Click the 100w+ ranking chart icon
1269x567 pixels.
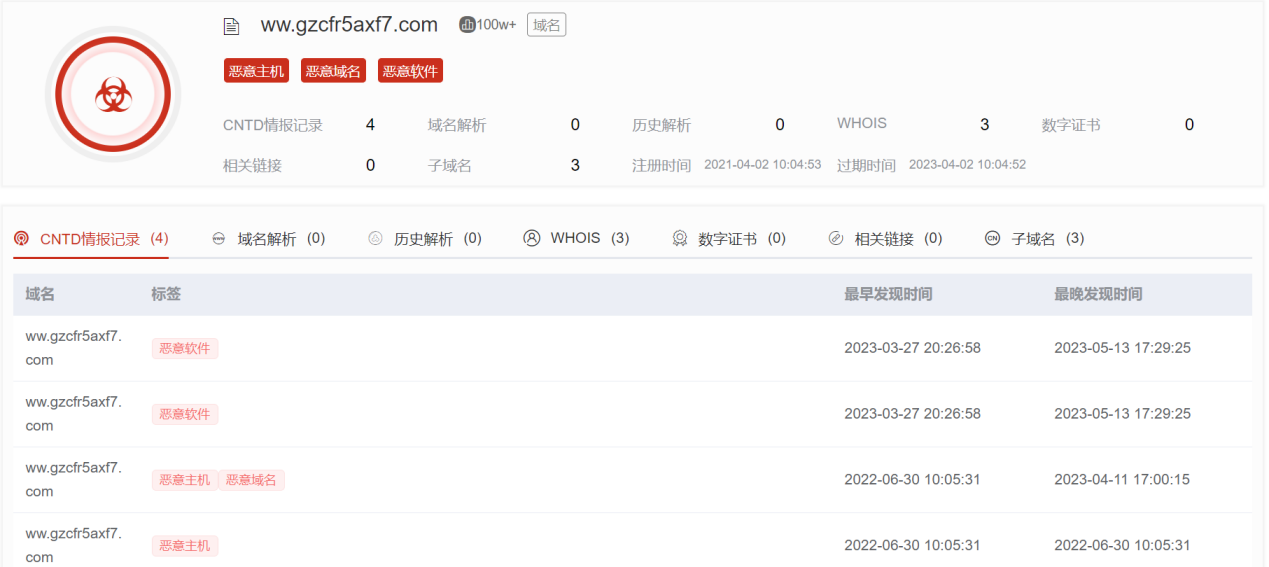pyautogui.click(x=467, y=25)
